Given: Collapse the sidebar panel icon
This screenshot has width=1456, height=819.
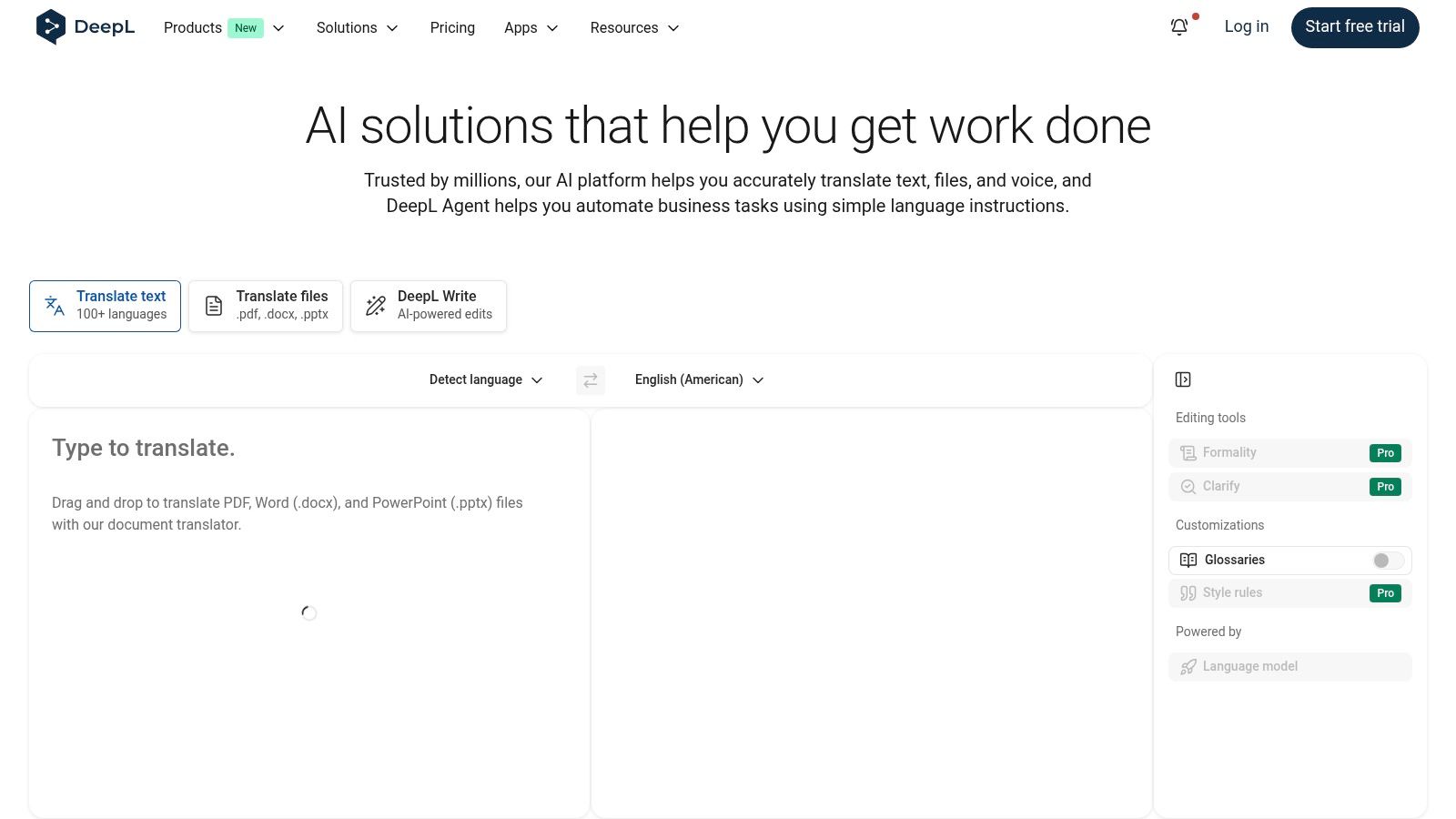Looking at the screenshot, I should coord(1183,379).
